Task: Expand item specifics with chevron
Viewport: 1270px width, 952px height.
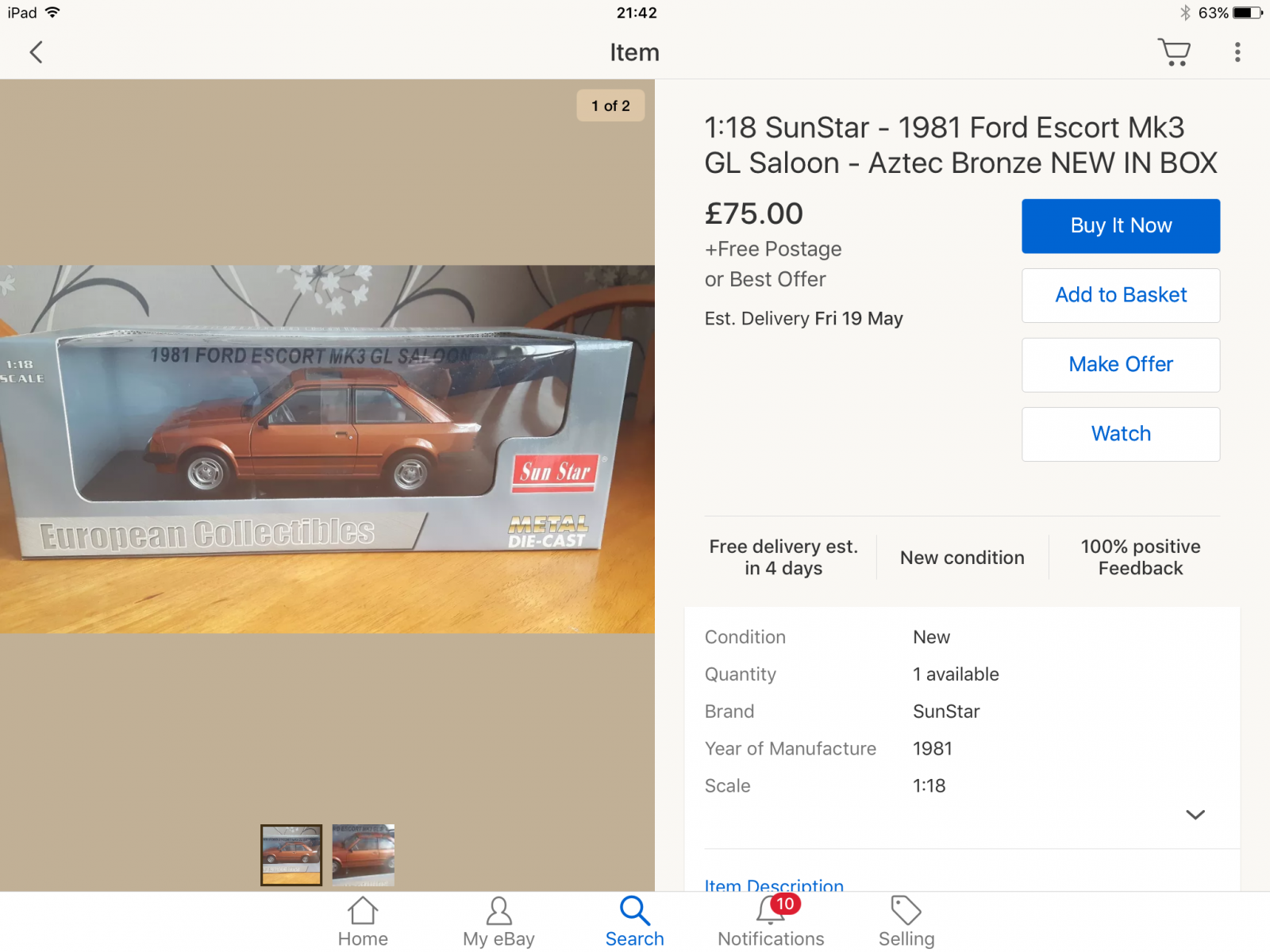Action: coord(1195,815)
